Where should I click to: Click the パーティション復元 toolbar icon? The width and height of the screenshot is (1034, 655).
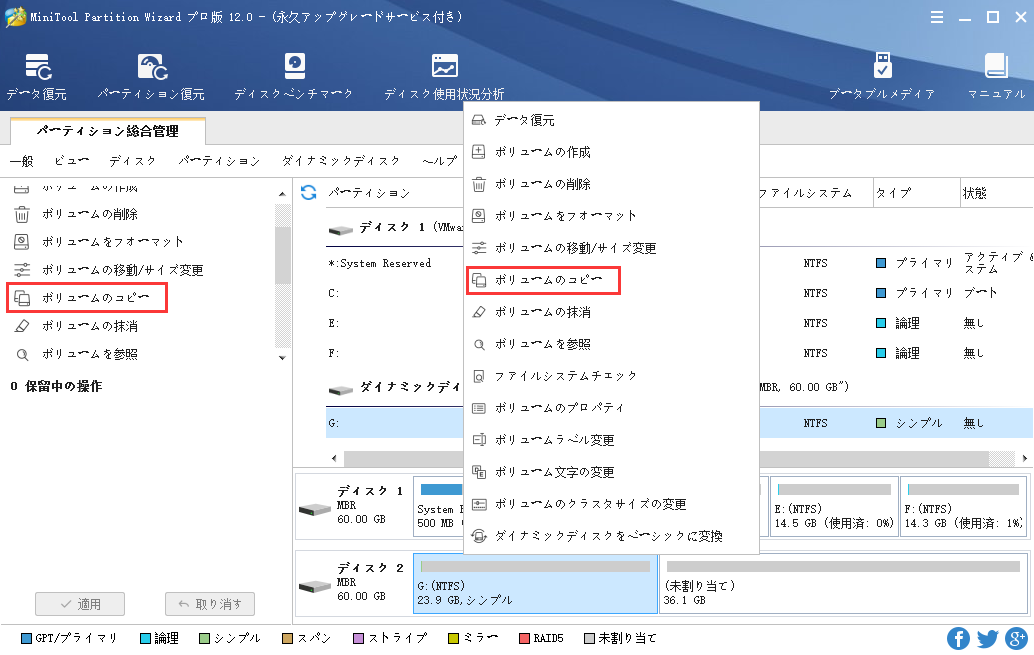click(x=151, y=77)
